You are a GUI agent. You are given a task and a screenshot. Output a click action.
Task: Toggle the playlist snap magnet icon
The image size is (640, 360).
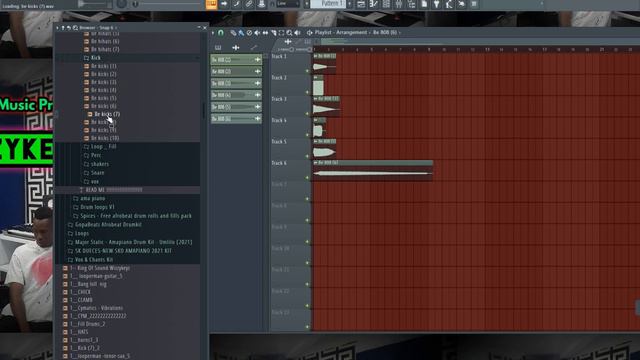click(x=221, y=33)
